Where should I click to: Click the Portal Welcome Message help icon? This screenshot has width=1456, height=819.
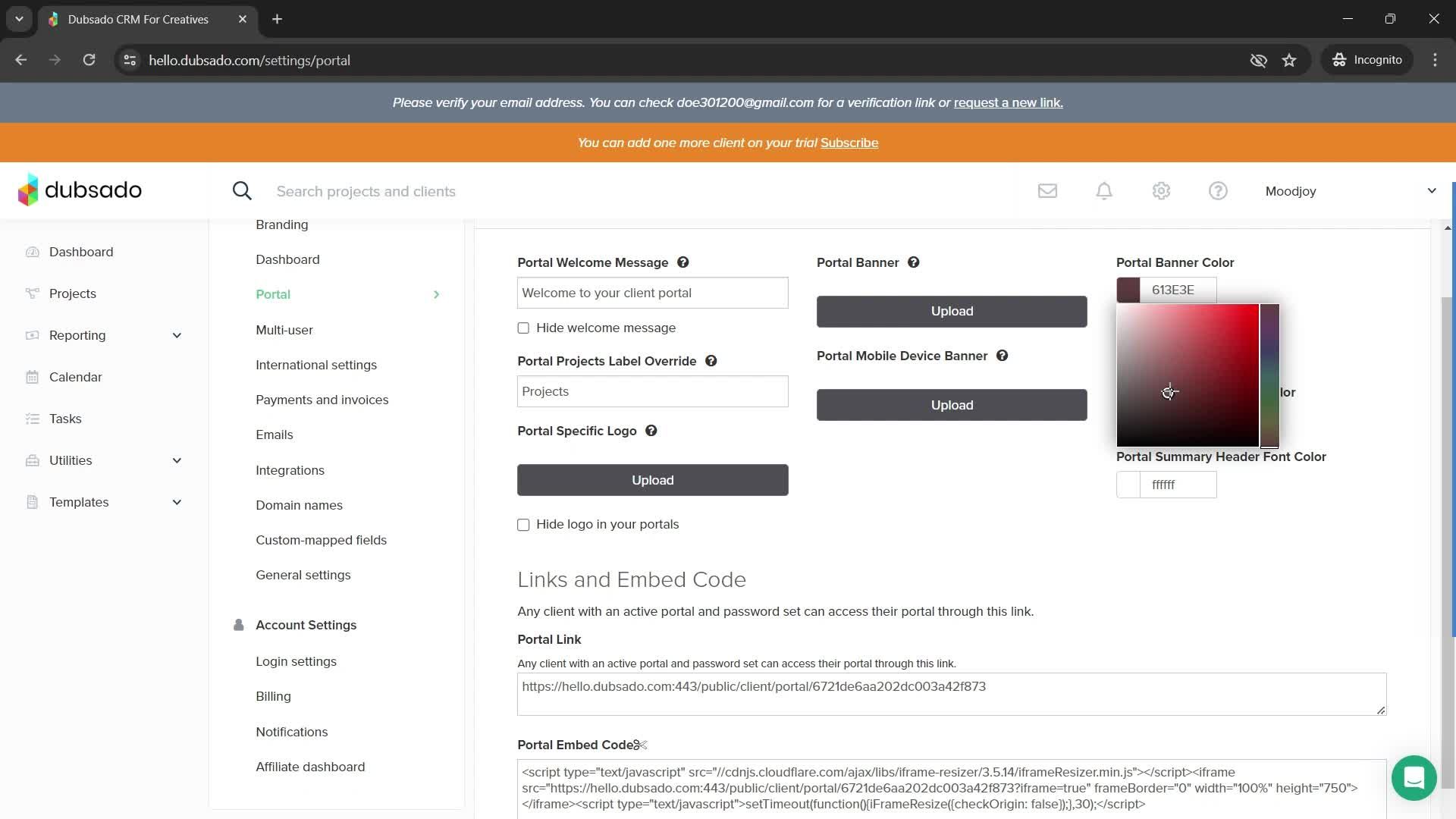tap(682, 262)
